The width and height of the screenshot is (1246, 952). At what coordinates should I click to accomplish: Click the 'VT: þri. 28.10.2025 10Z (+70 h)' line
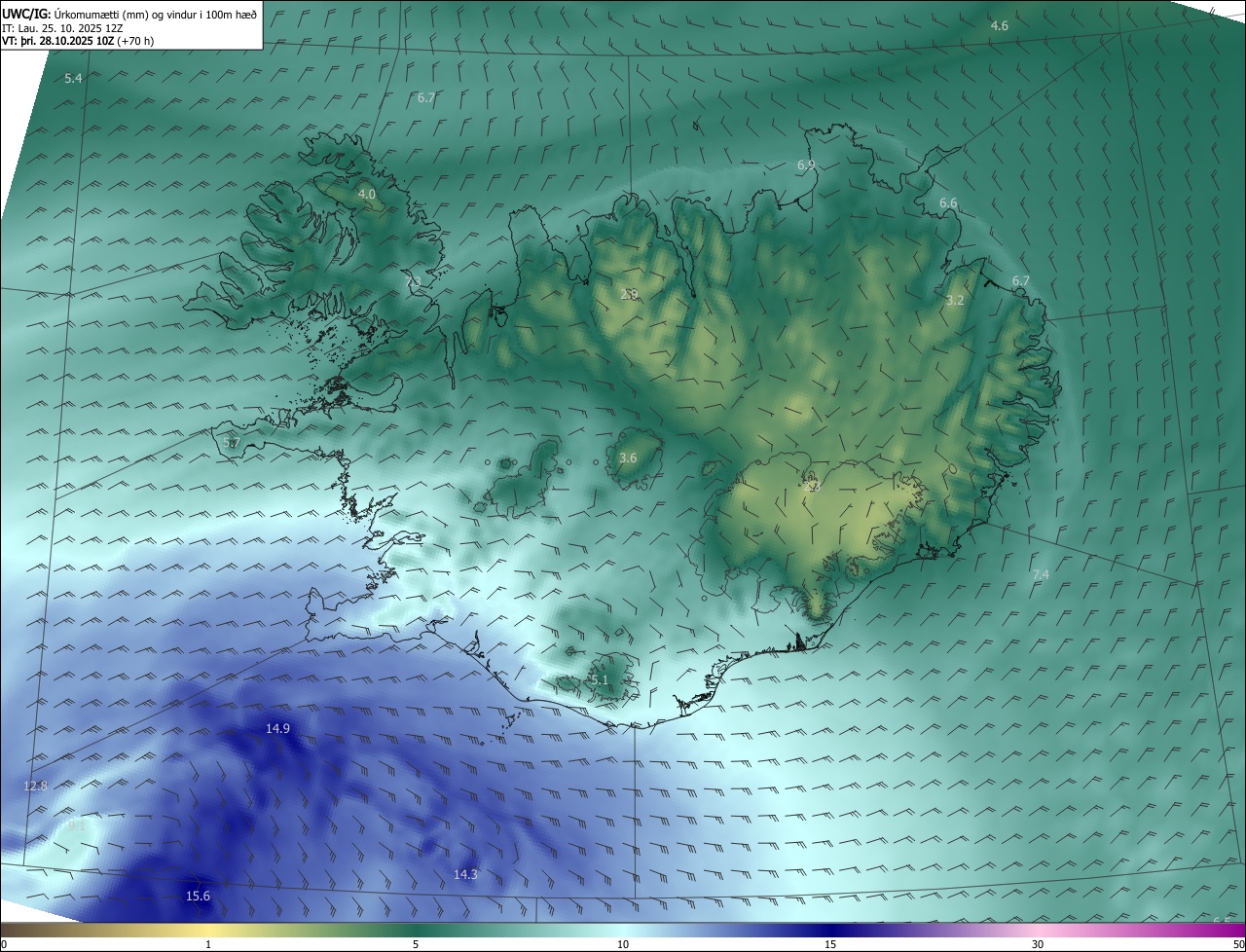click(x=78, y=41)
